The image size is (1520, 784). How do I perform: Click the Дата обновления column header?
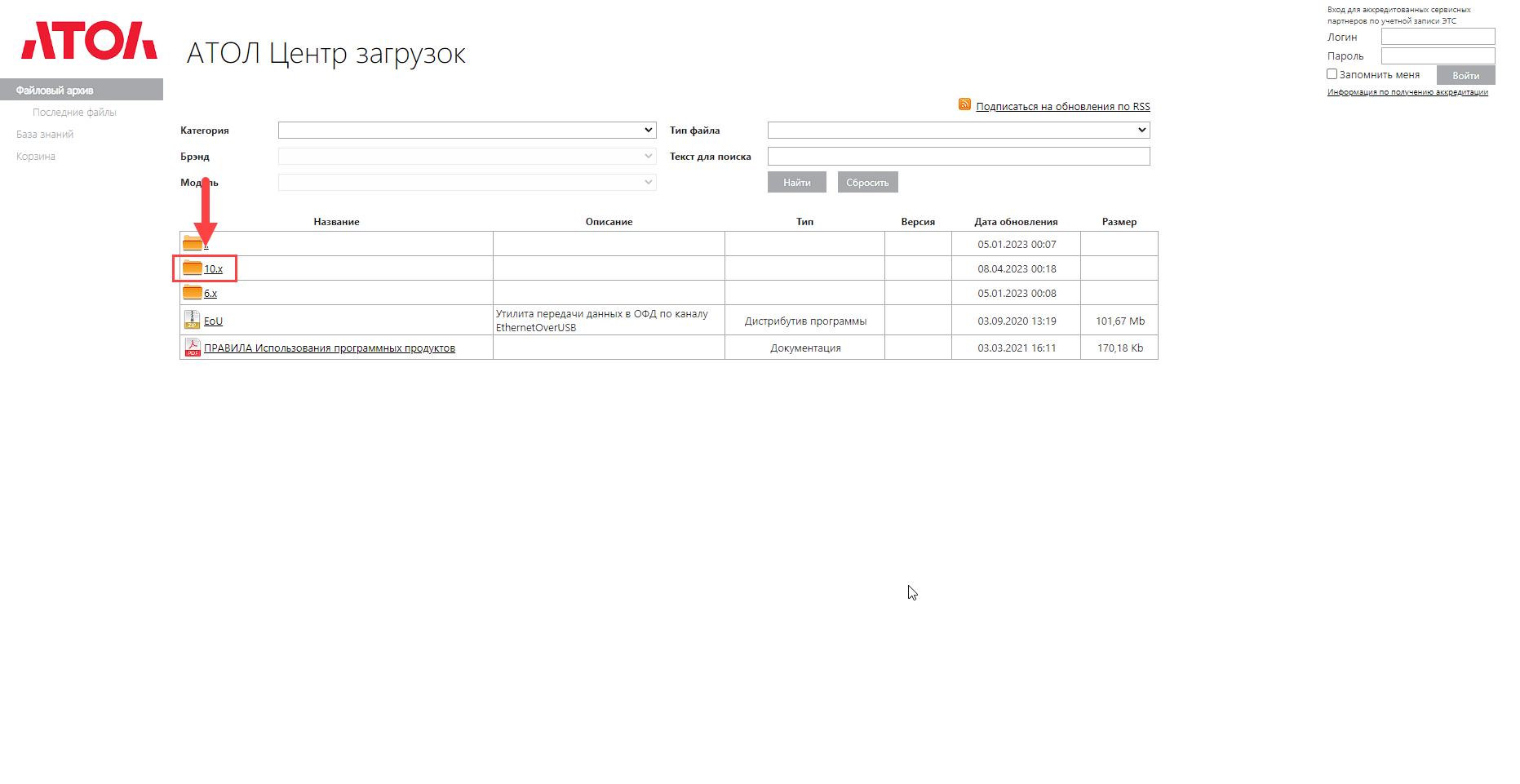[x=1016, y=222]
